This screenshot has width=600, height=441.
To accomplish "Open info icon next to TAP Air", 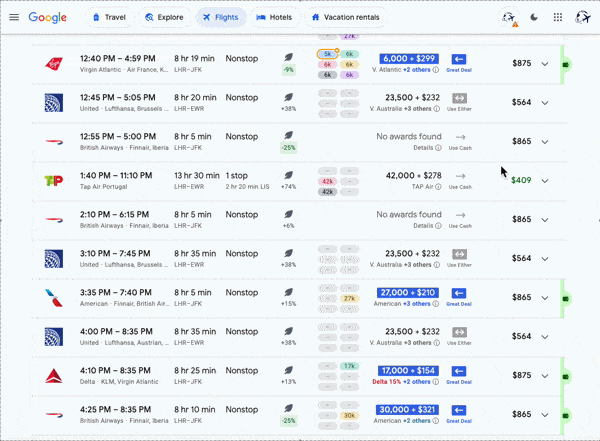I will click(x=438, y=187).
